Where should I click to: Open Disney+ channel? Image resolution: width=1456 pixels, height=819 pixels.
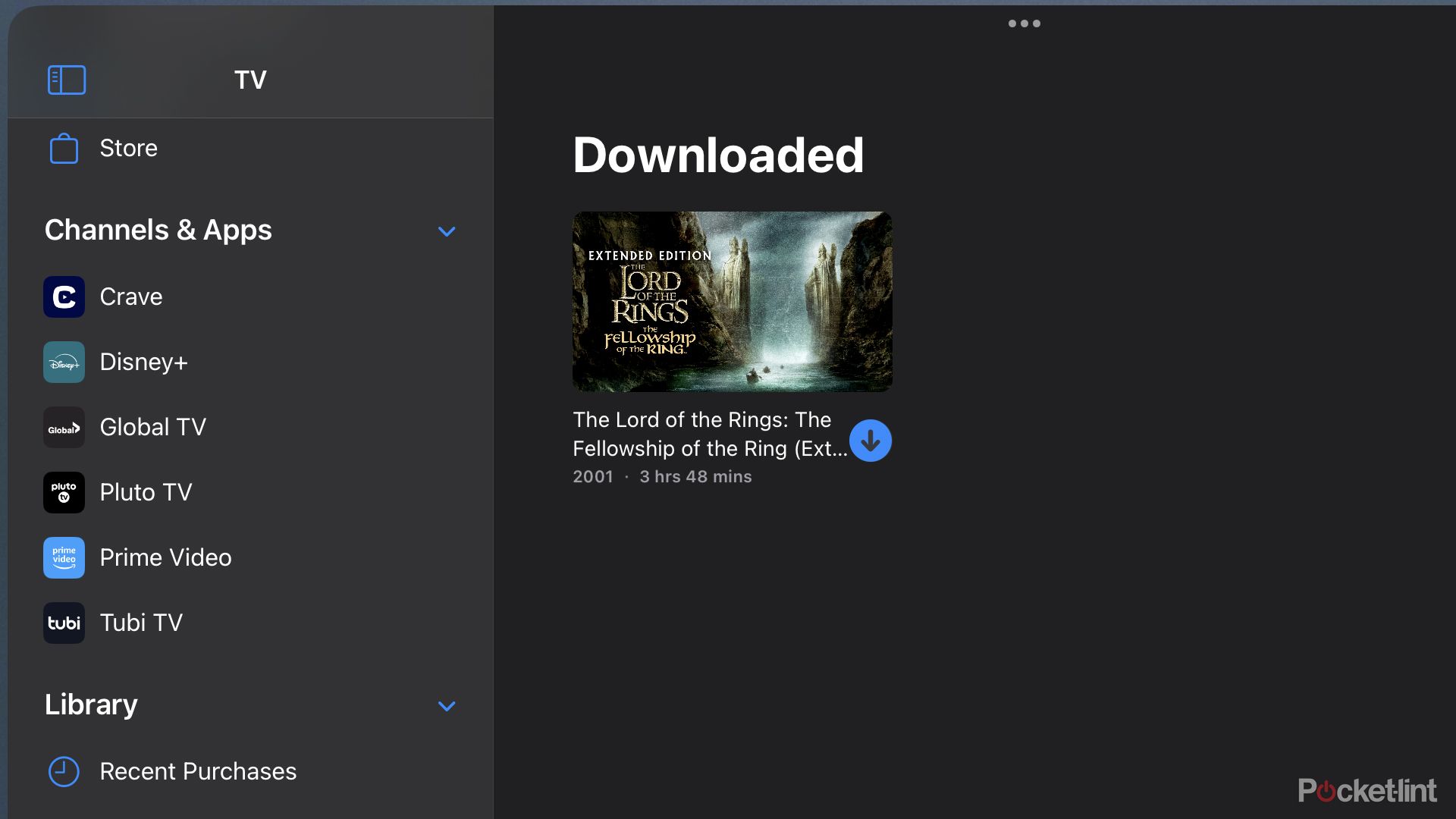coord(144,361)
